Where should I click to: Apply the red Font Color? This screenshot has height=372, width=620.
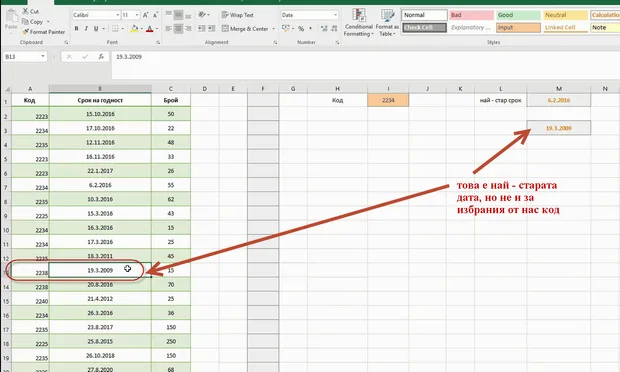pyautogui.click(x=149, y=28)
